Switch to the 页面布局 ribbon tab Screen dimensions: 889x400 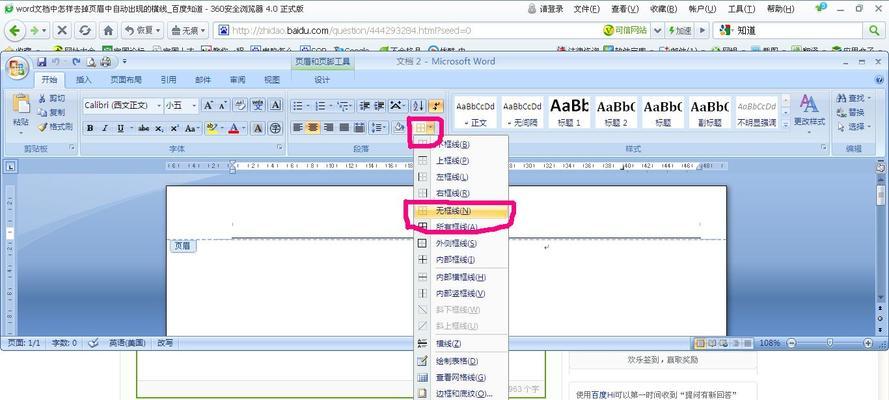(x=126, y=80)
